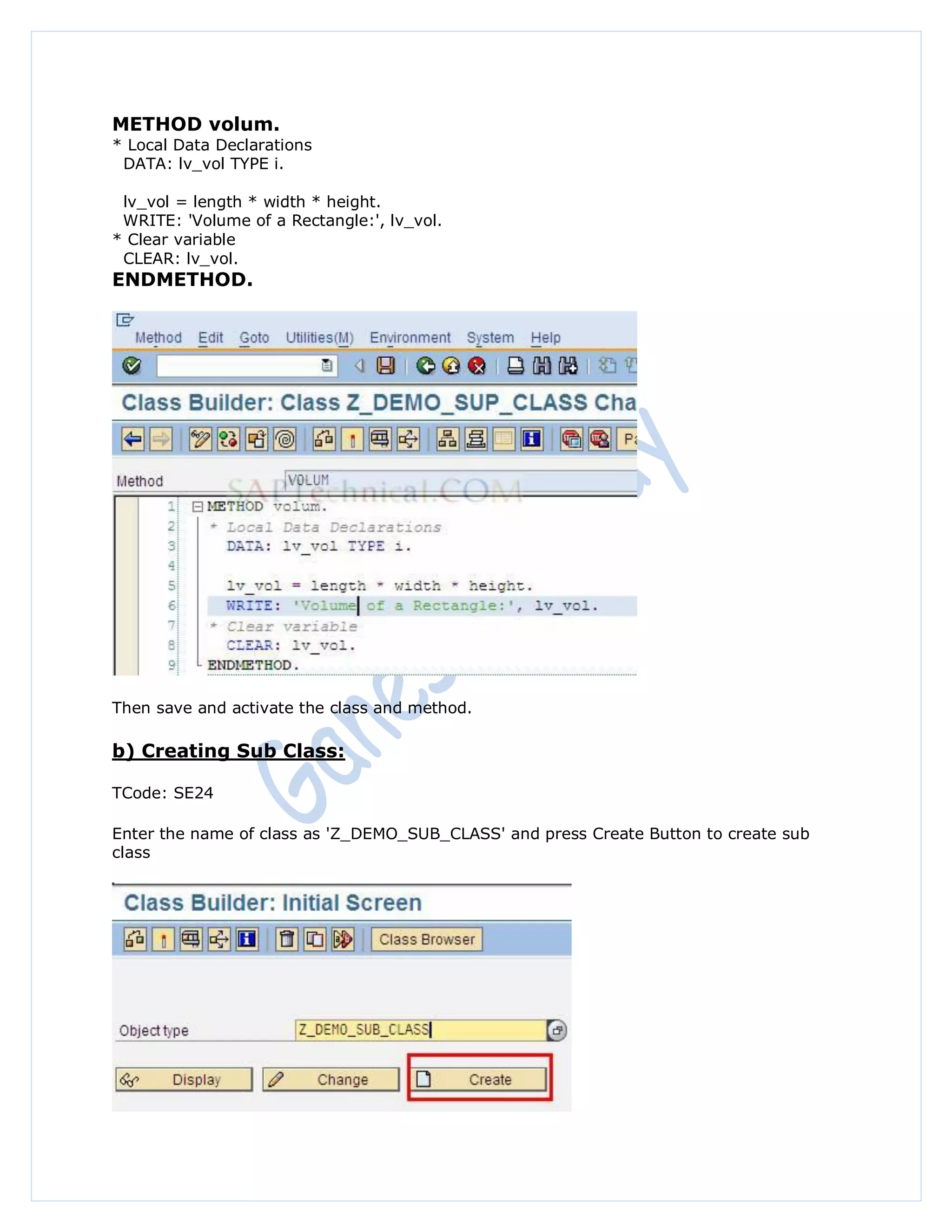Click the external breakpoint stop-sign person icon
952x1232 pixels.
click(x=600, y=439)
